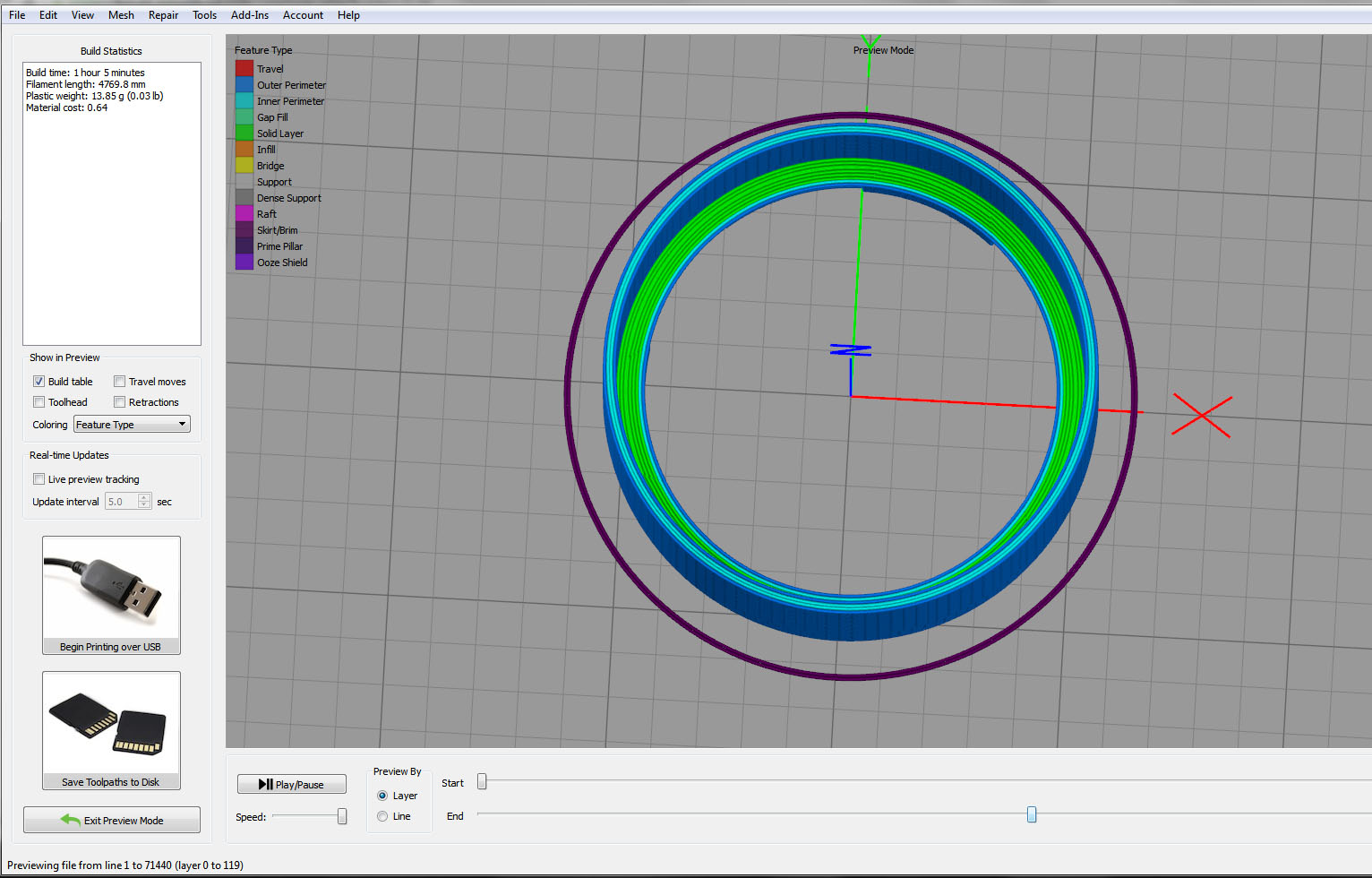
Task: Click the Plastic weight statistic
Action: [95, 96]
